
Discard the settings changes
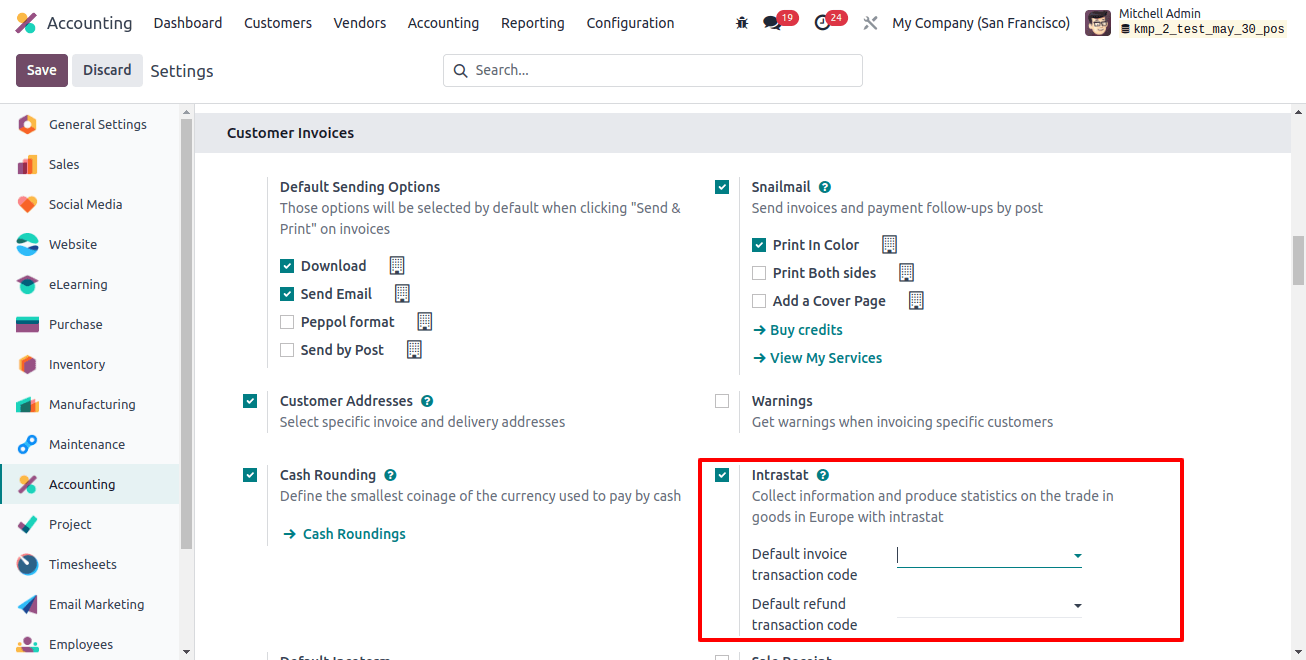coord(107,70)
